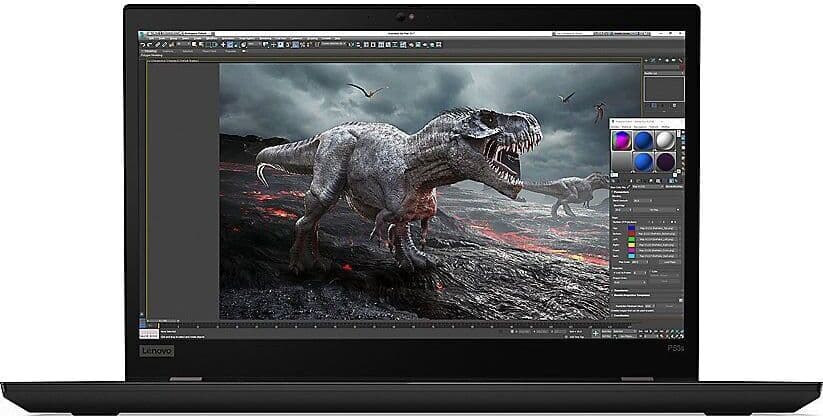Toggle the Snaps Toggle button

288,45
